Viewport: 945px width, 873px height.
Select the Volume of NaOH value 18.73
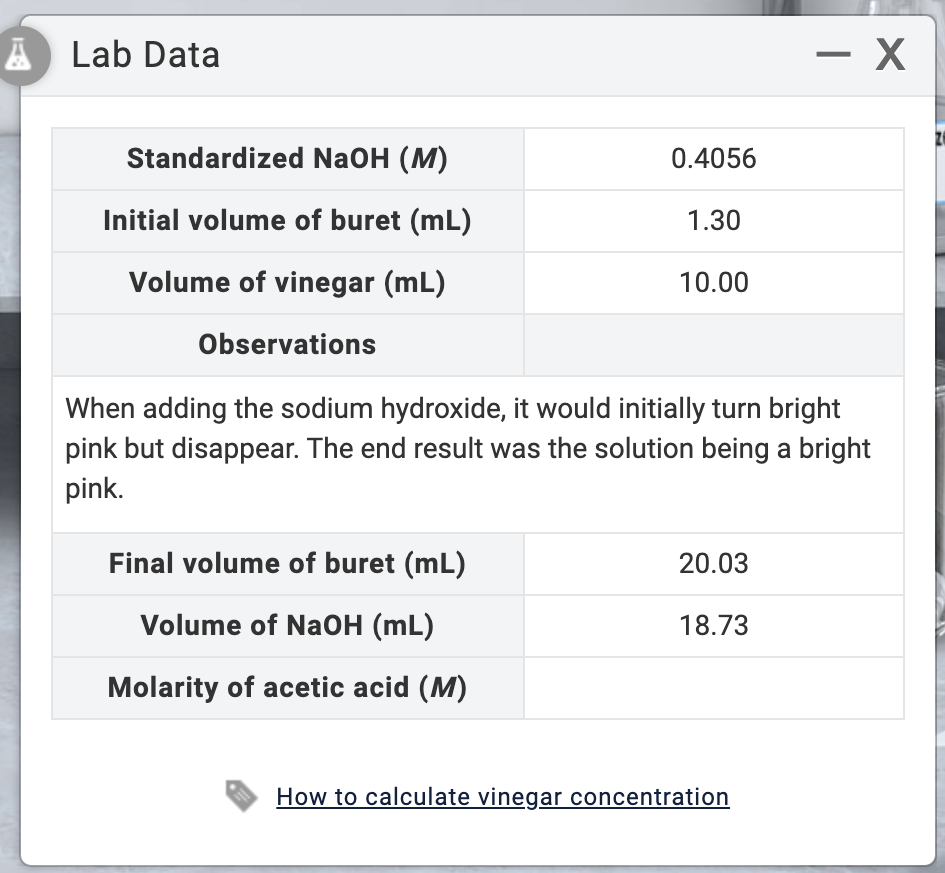[714, 625]
